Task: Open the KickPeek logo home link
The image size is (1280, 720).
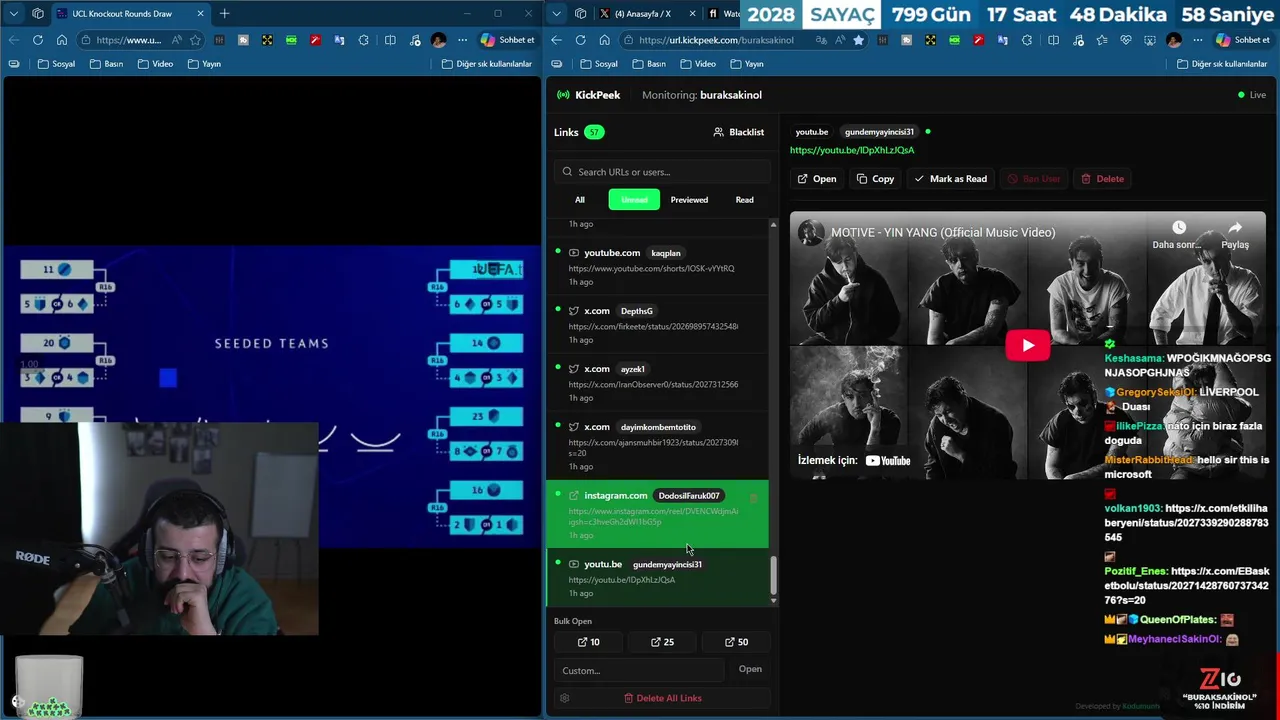Action: click(588, 95)
